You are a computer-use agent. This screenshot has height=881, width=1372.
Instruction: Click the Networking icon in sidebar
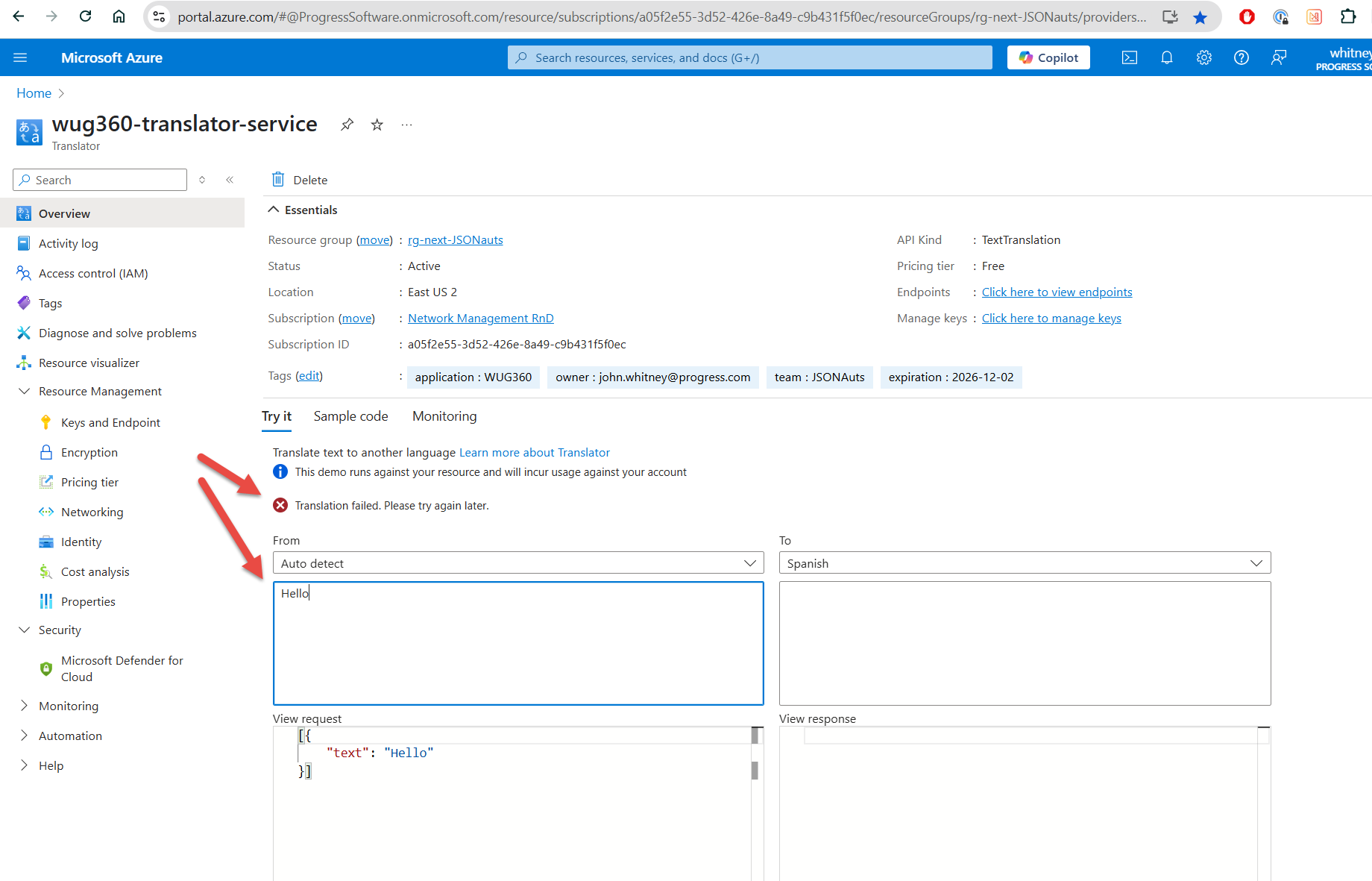(45, 512)
